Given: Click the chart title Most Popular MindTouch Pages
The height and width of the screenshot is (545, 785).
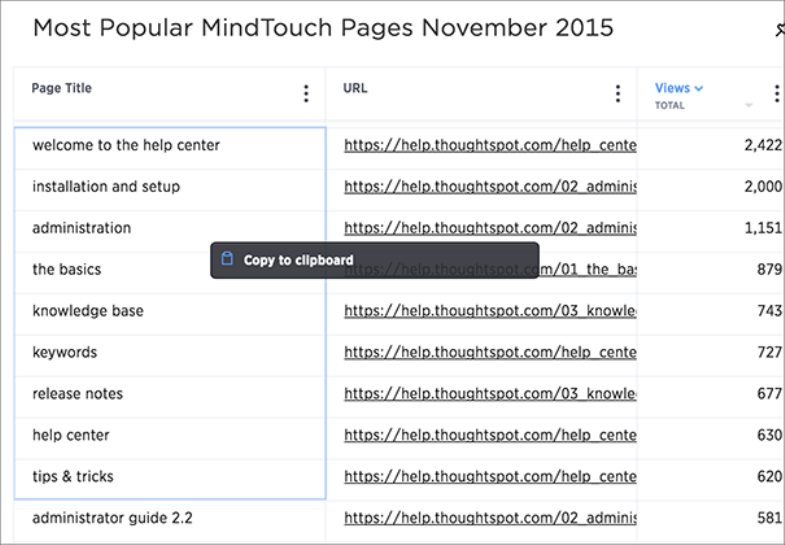Looking at the screenshot, I should 323,28.
